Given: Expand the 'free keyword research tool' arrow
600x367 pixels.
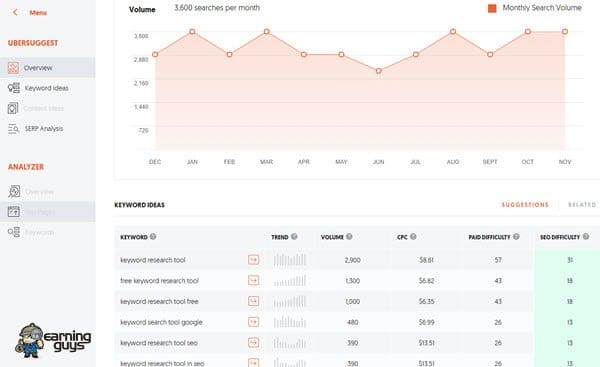Looking at the screenshot, I should click(x=253, y=281).
